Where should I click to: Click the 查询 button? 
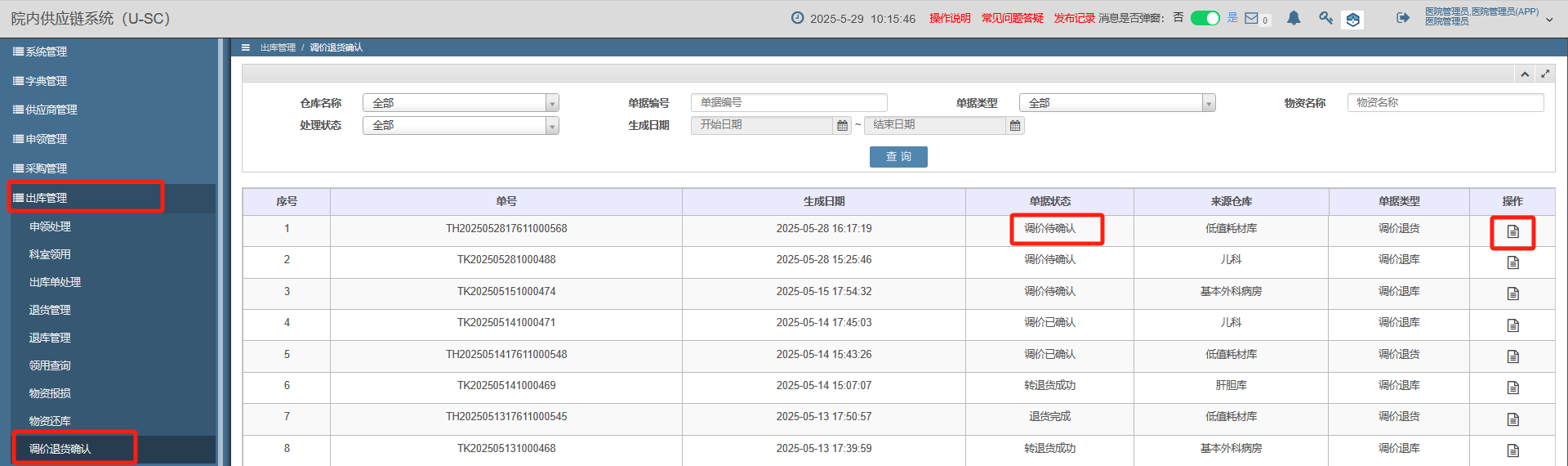pos(898,157)
